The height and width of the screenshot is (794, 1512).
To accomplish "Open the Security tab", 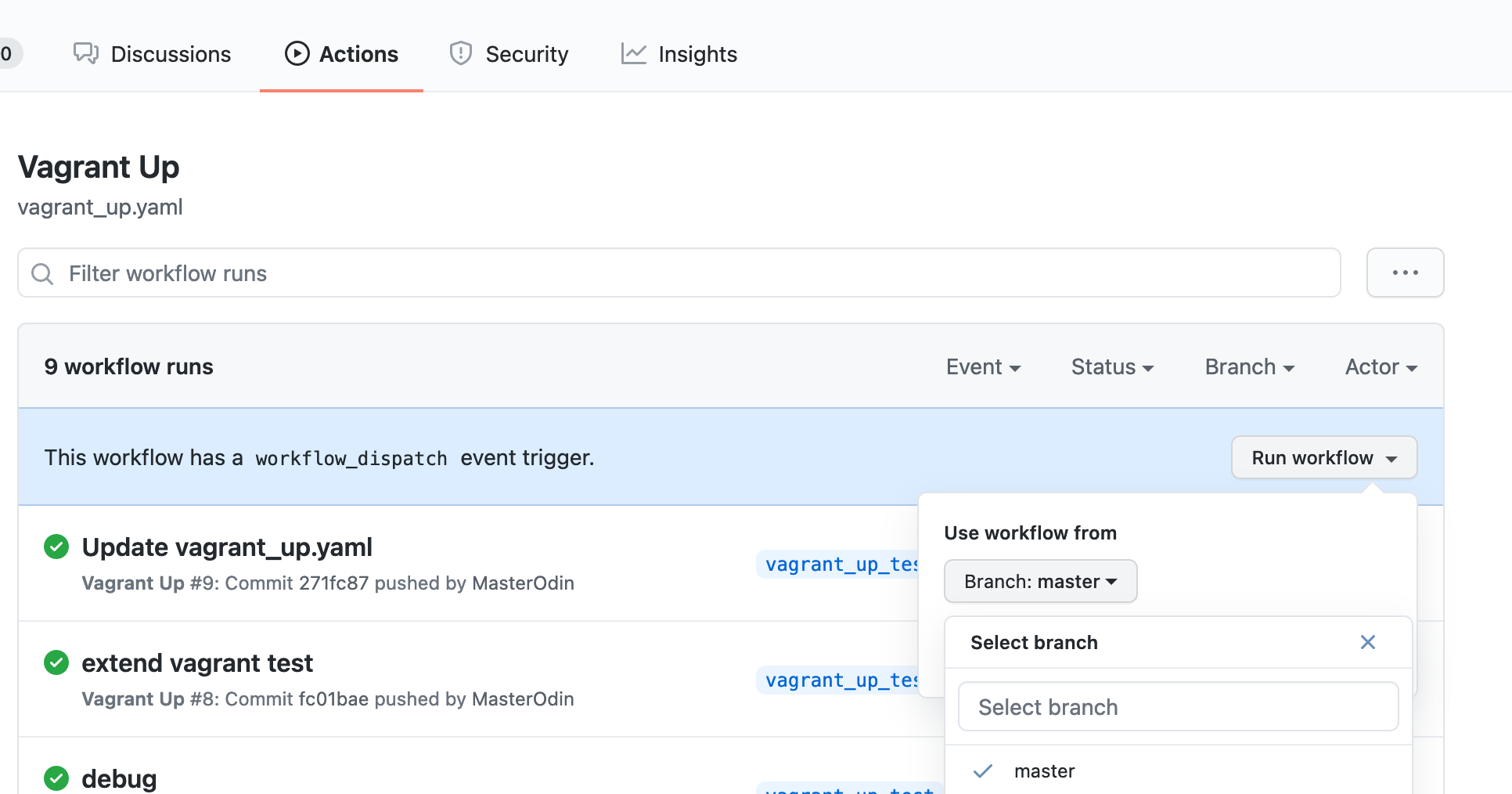I will point(509,54).
